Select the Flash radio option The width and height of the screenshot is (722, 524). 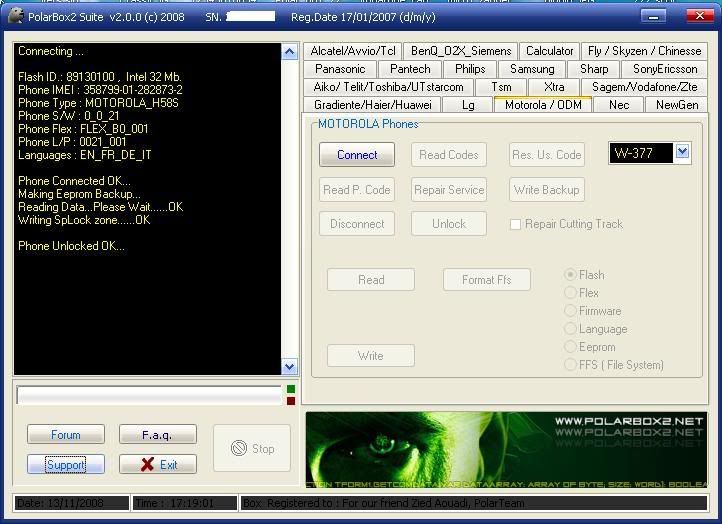(571, 275)
